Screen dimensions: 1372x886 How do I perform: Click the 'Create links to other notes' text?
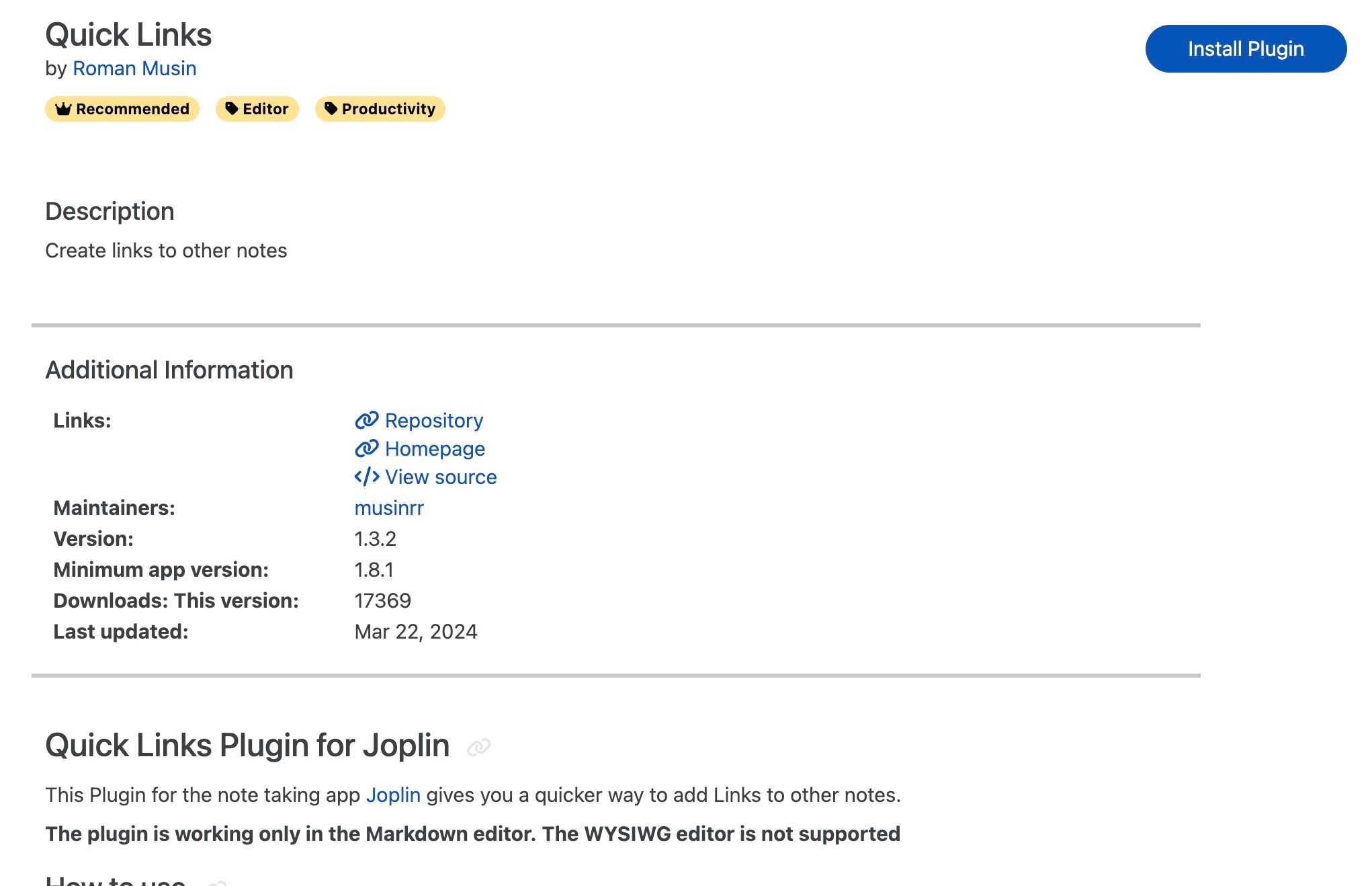pyautogui.click(x=166, y=250)
